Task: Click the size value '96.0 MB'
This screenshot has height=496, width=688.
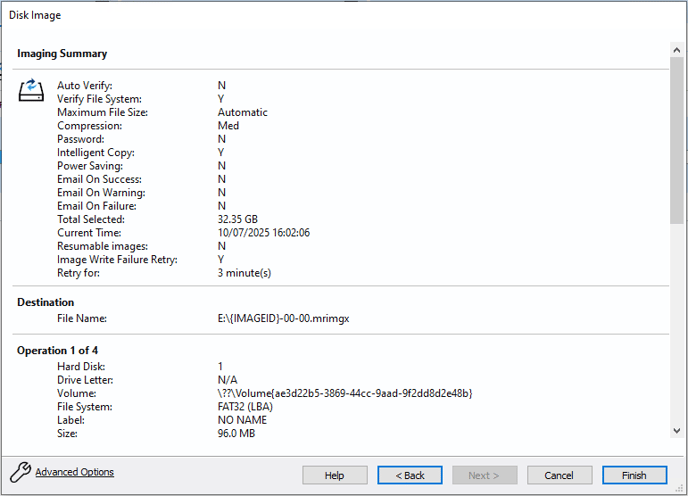Action: pyautogui.click(x=236, y=433)
